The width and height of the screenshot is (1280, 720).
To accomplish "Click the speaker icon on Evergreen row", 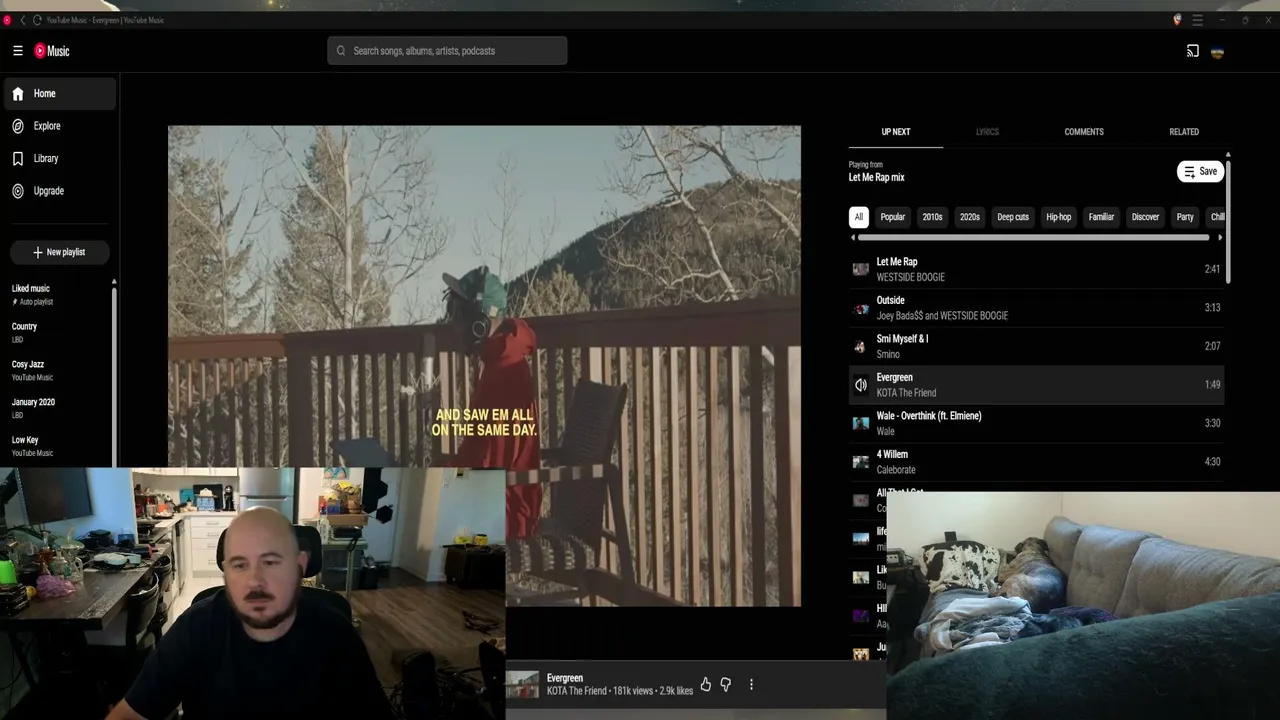I will 860,384.
